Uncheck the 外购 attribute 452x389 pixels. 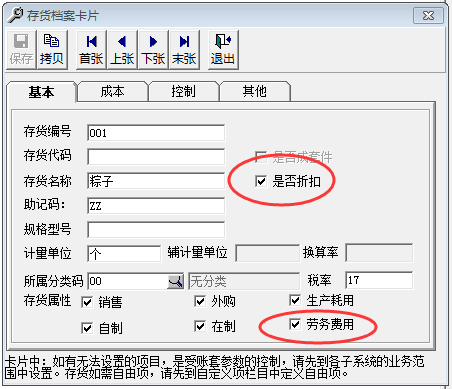(200, 301)
